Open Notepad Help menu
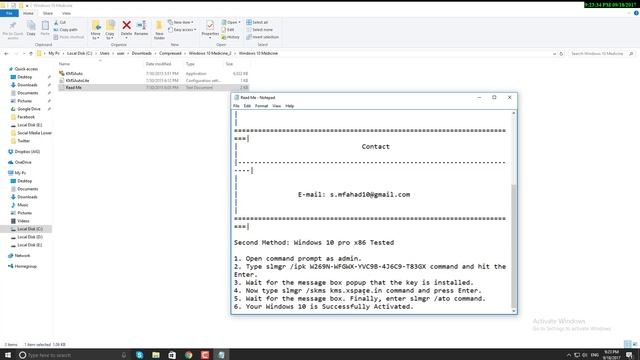640x360 pixels. click(289, 106)
